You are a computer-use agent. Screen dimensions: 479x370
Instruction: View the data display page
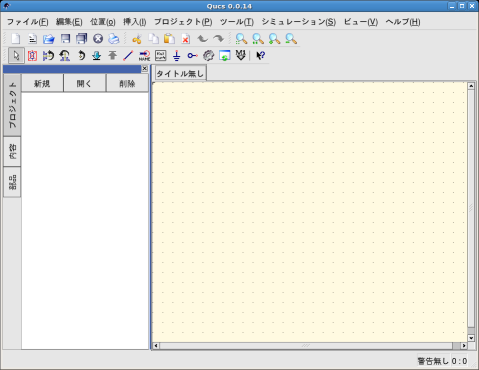coord(225,55)
